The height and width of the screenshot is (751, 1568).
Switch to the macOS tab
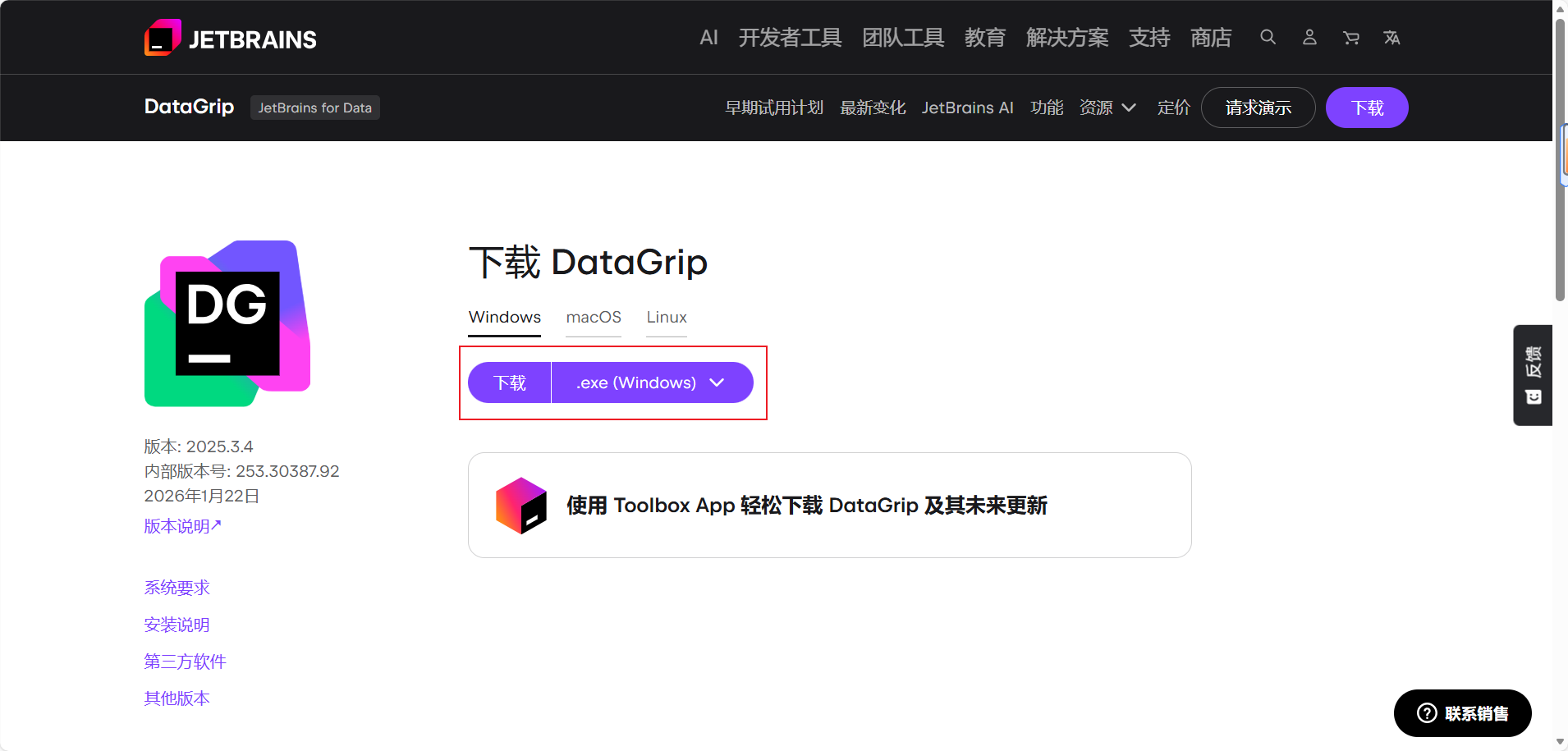click(x=594, y=318)
